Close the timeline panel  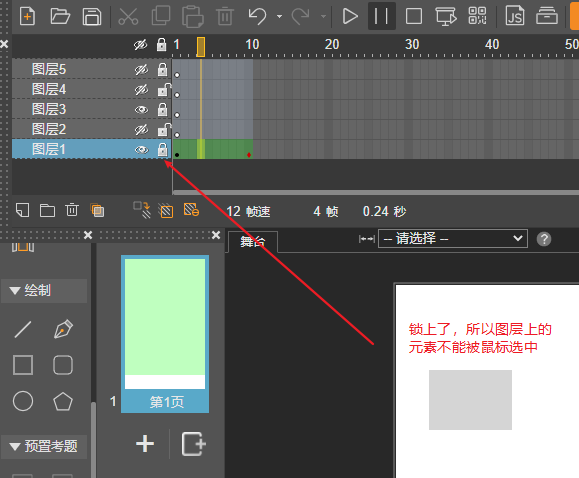[4, 44]
